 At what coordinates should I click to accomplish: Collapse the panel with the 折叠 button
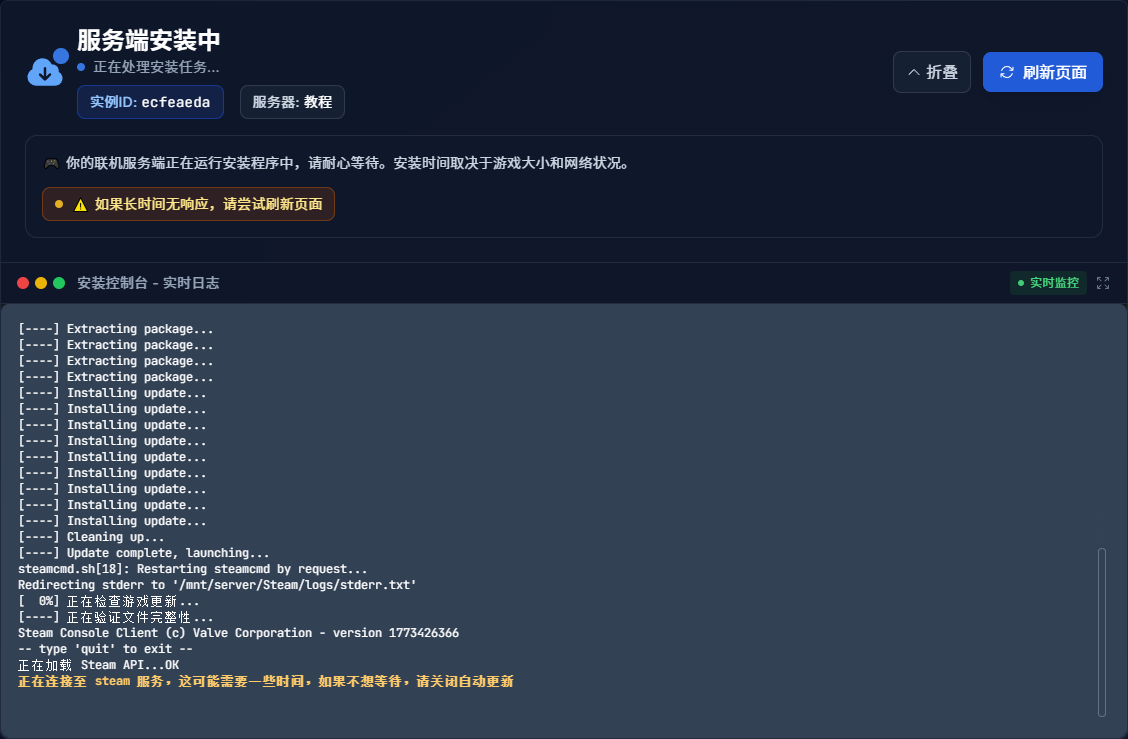tap(931, 72)
